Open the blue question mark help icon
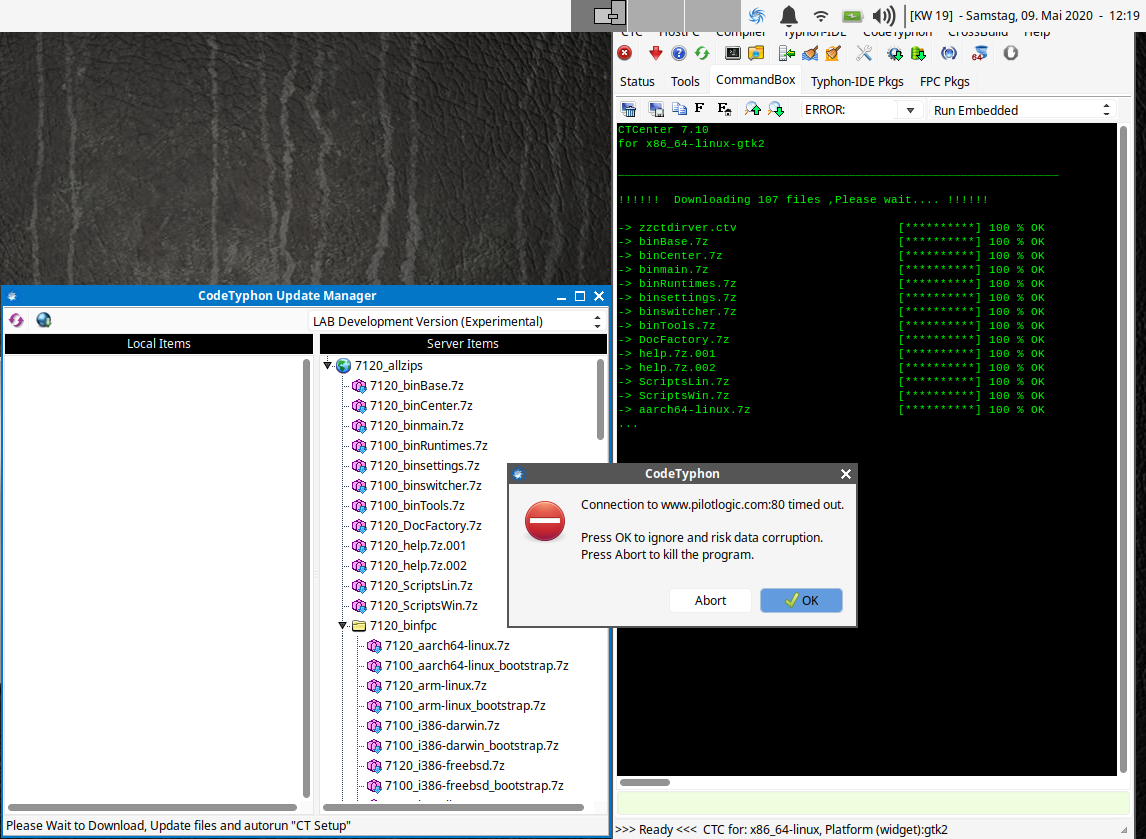The height and width of the screenshot is (839, 1146). pos(679,53)
